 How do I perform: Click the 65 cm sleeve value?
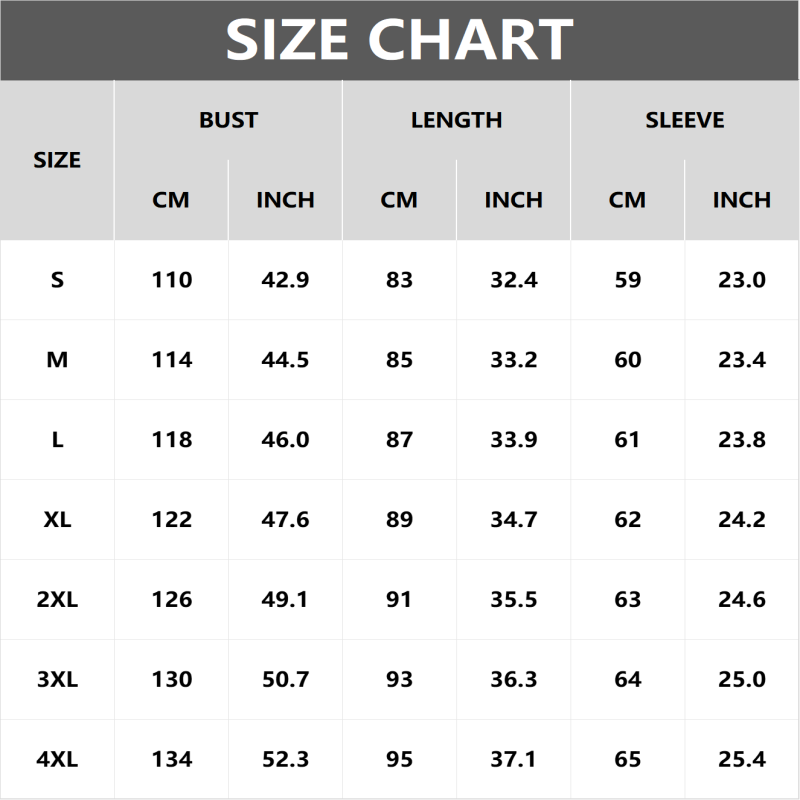[x=627, y=760]
